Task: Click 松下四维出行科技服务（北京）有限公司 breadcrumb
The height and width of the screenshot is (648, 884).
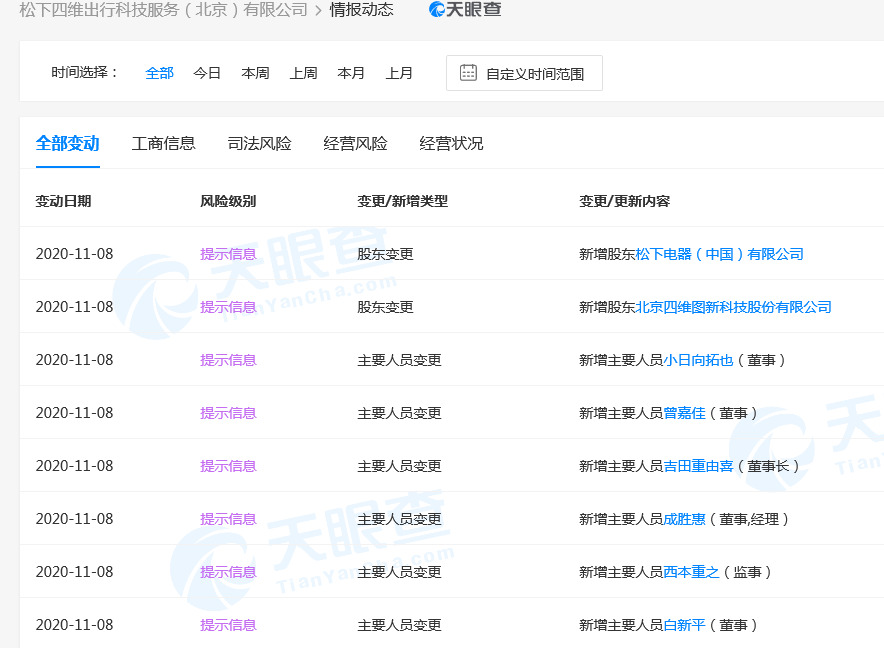Action: (x=163, y=10)
